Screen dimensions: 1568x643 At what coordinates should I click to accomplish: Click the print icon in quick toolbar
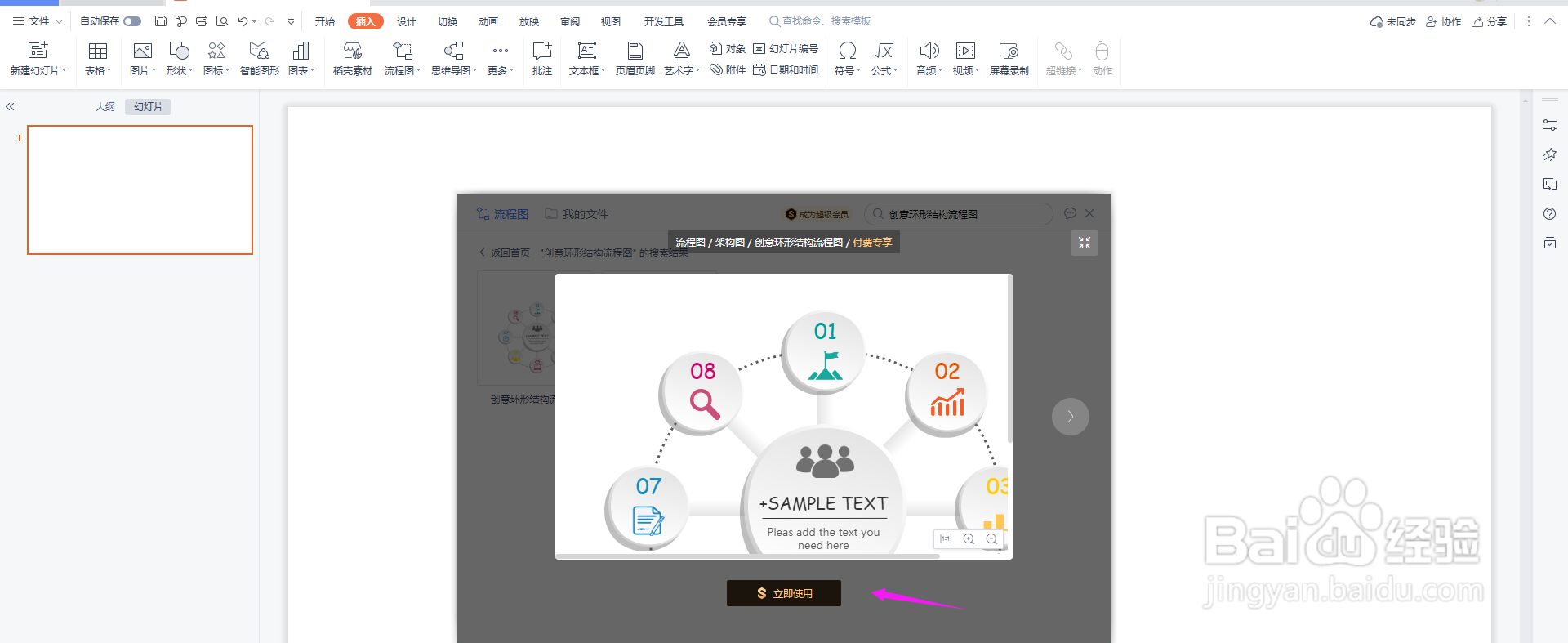(202, 21)
